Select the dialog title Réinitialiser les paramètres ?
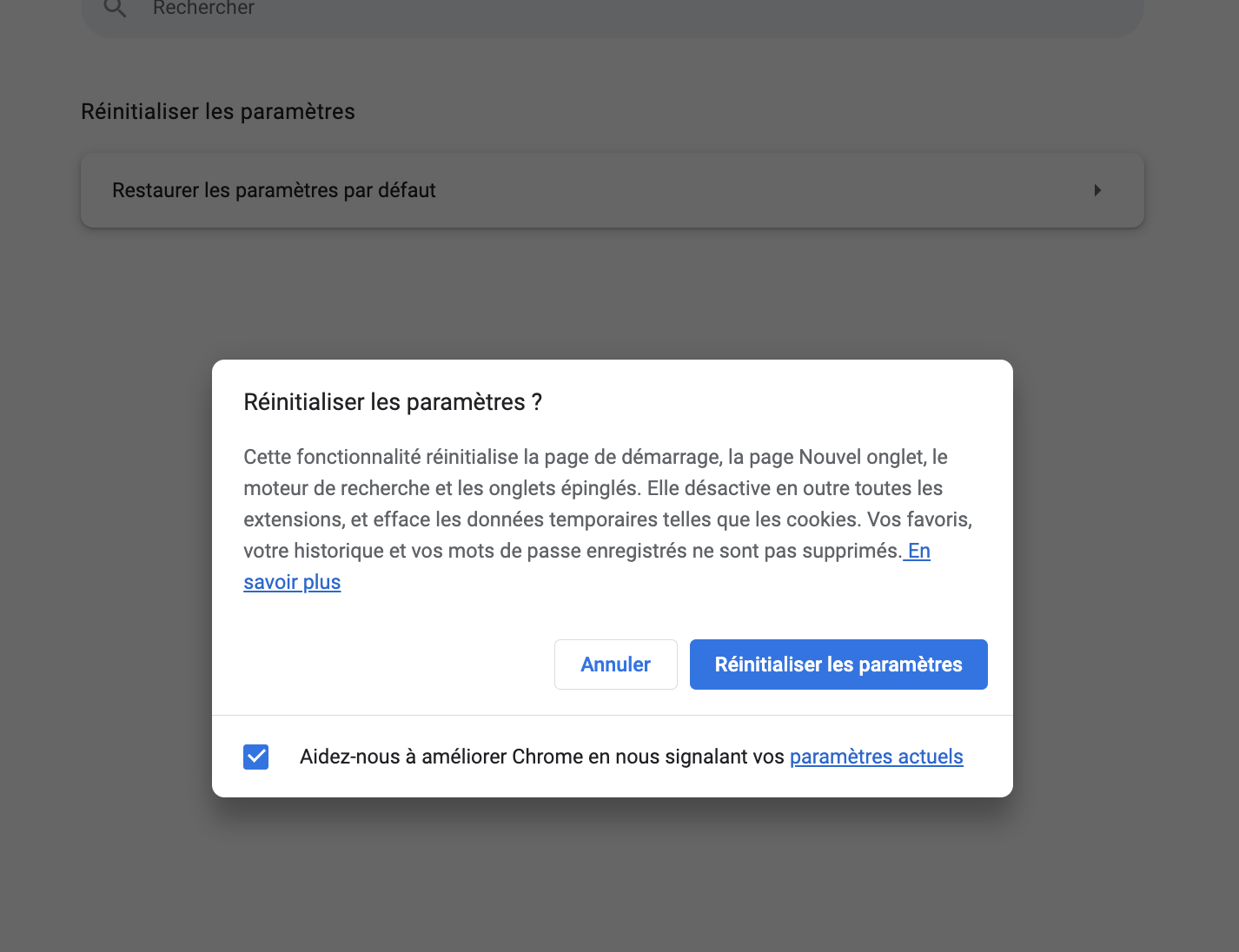Viewport: 1239px width, 952px height. pos(393,401)
